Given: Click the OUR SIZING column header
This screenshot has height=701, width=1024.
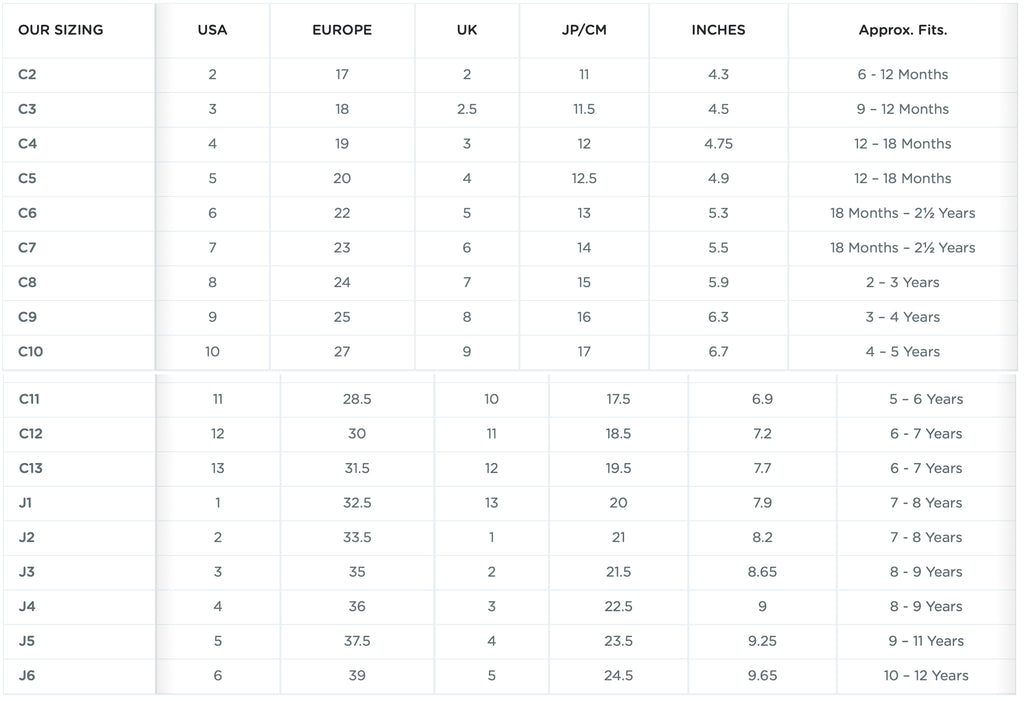Looking at the screenshot, I should click(x=61, y=30).
